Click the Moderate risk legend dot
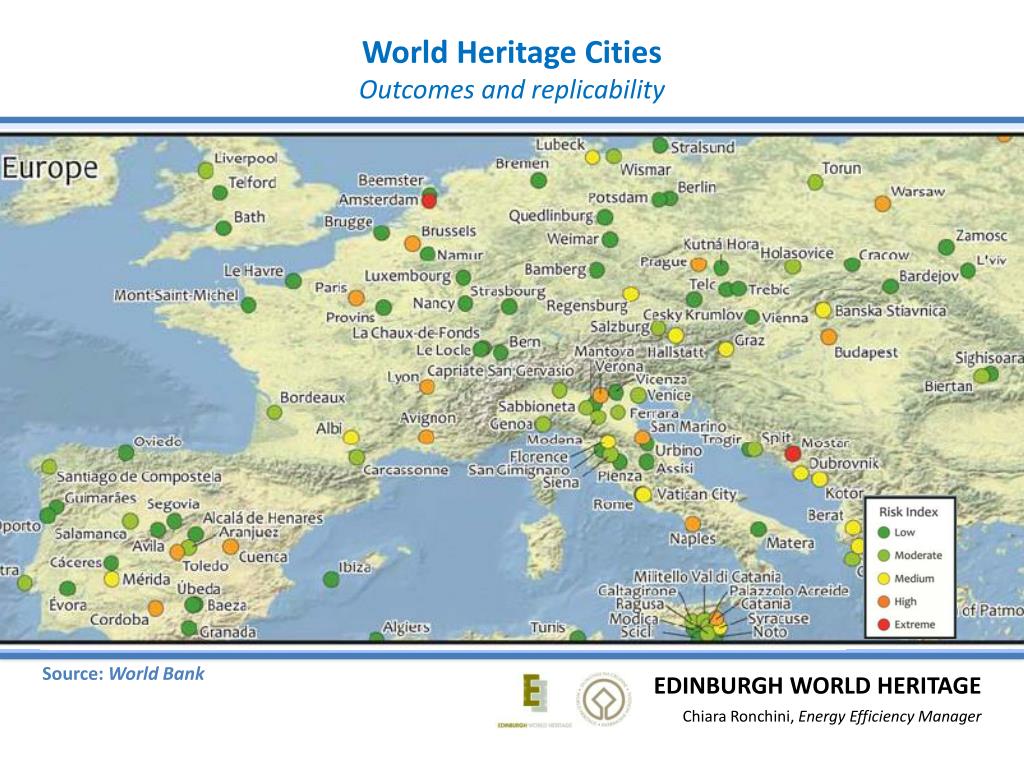 coord(884,555)
